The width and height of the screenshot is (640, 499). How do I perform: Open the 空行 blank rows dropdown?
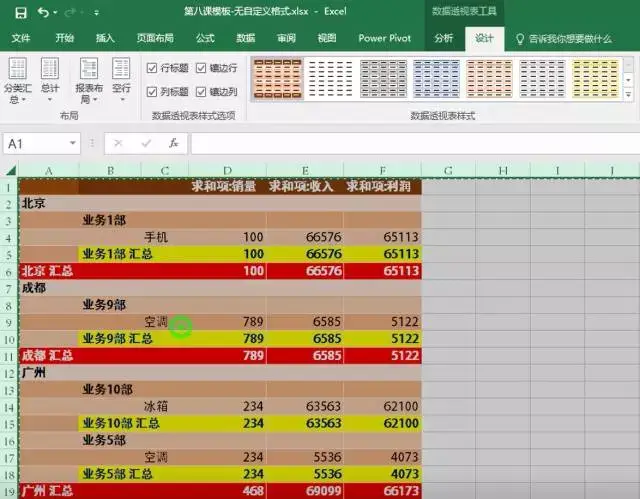coord(121,81)
